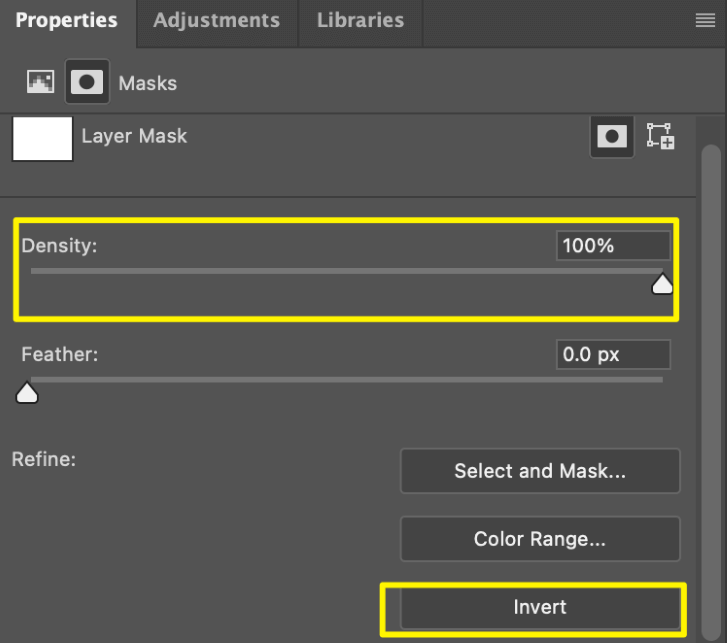The image size is (727, 643).
Task: Open the Properties panel menu icon
Action: (705, 20)
